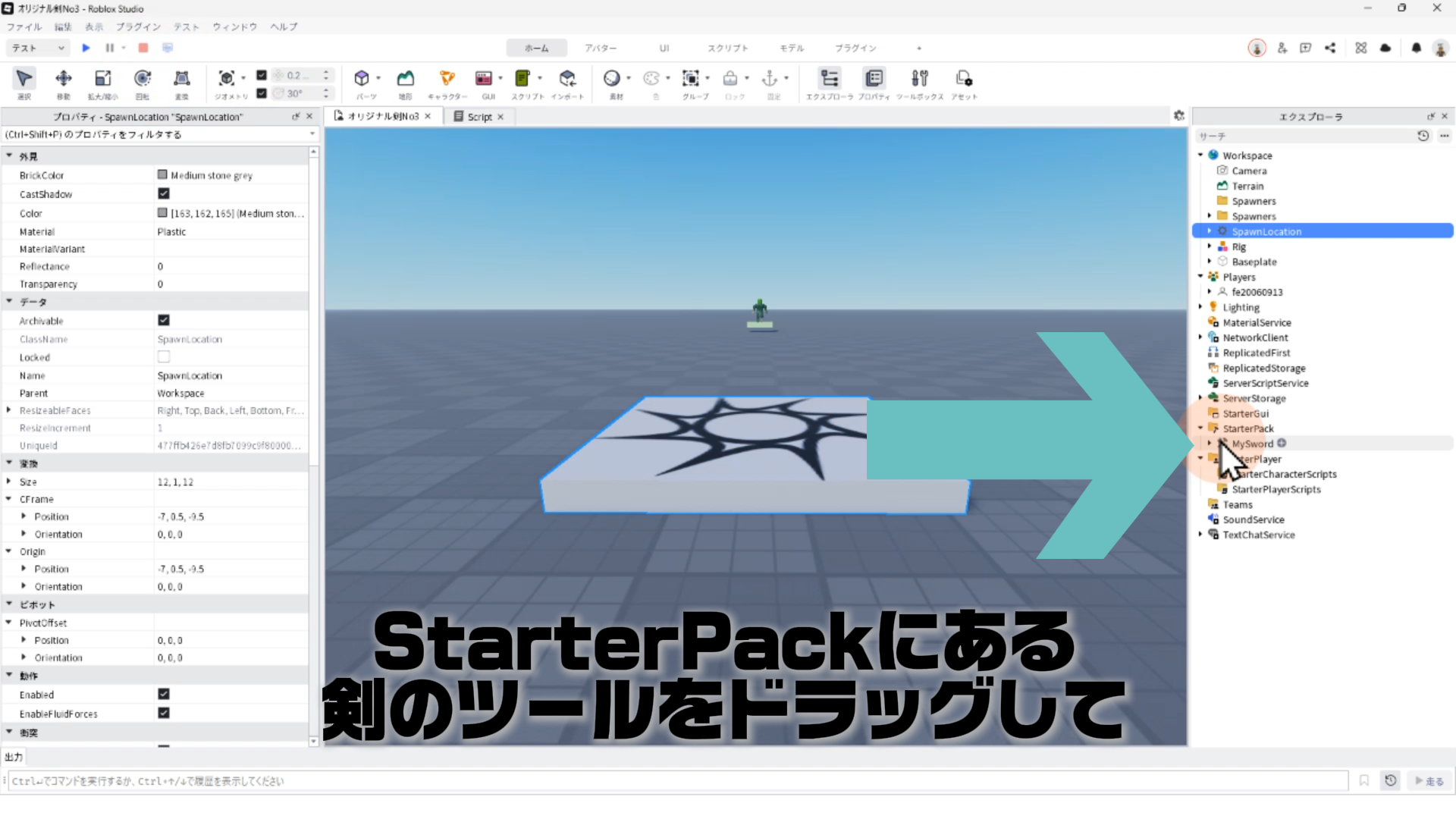This screenshot has height=819, width=1456.
Task: Click the BrickColor grey swatch
Action: tap(162, 175)
